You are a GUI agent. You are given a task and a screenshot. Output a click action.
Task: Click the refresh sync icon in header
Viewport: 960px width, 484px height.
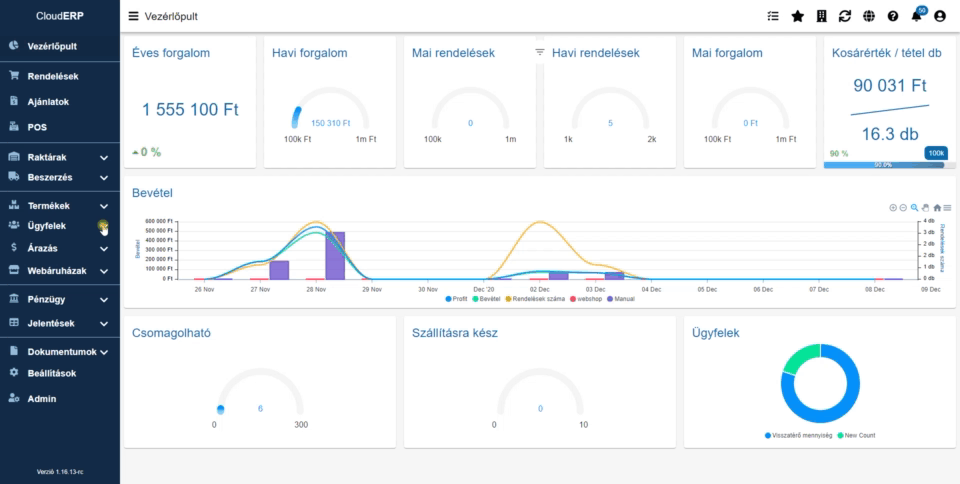[x=845, y=16]
